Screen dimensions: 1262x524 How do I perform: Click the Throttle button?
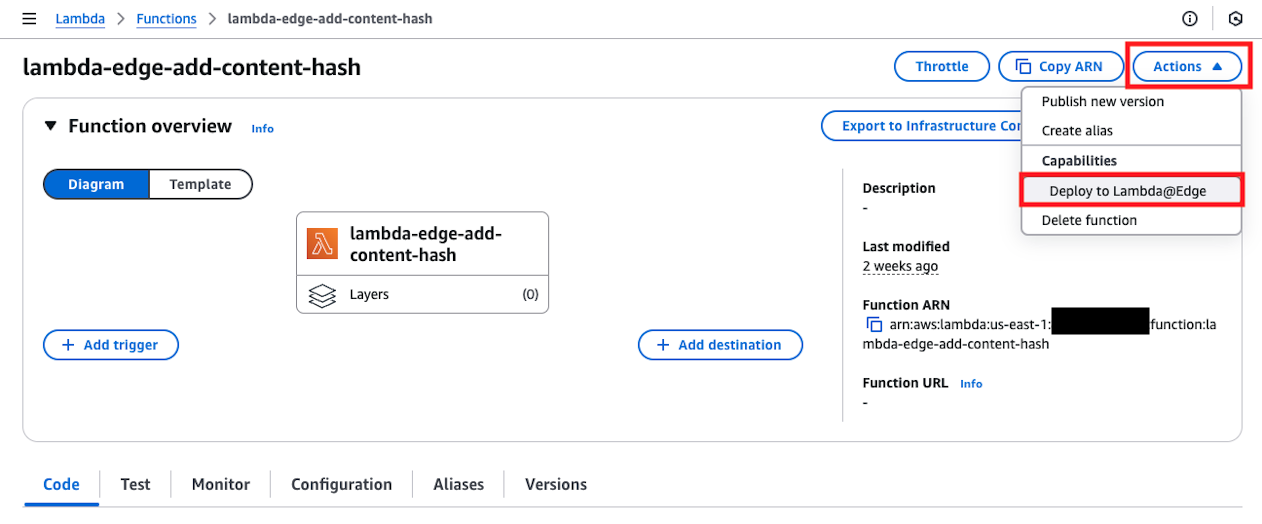(942, 67)
